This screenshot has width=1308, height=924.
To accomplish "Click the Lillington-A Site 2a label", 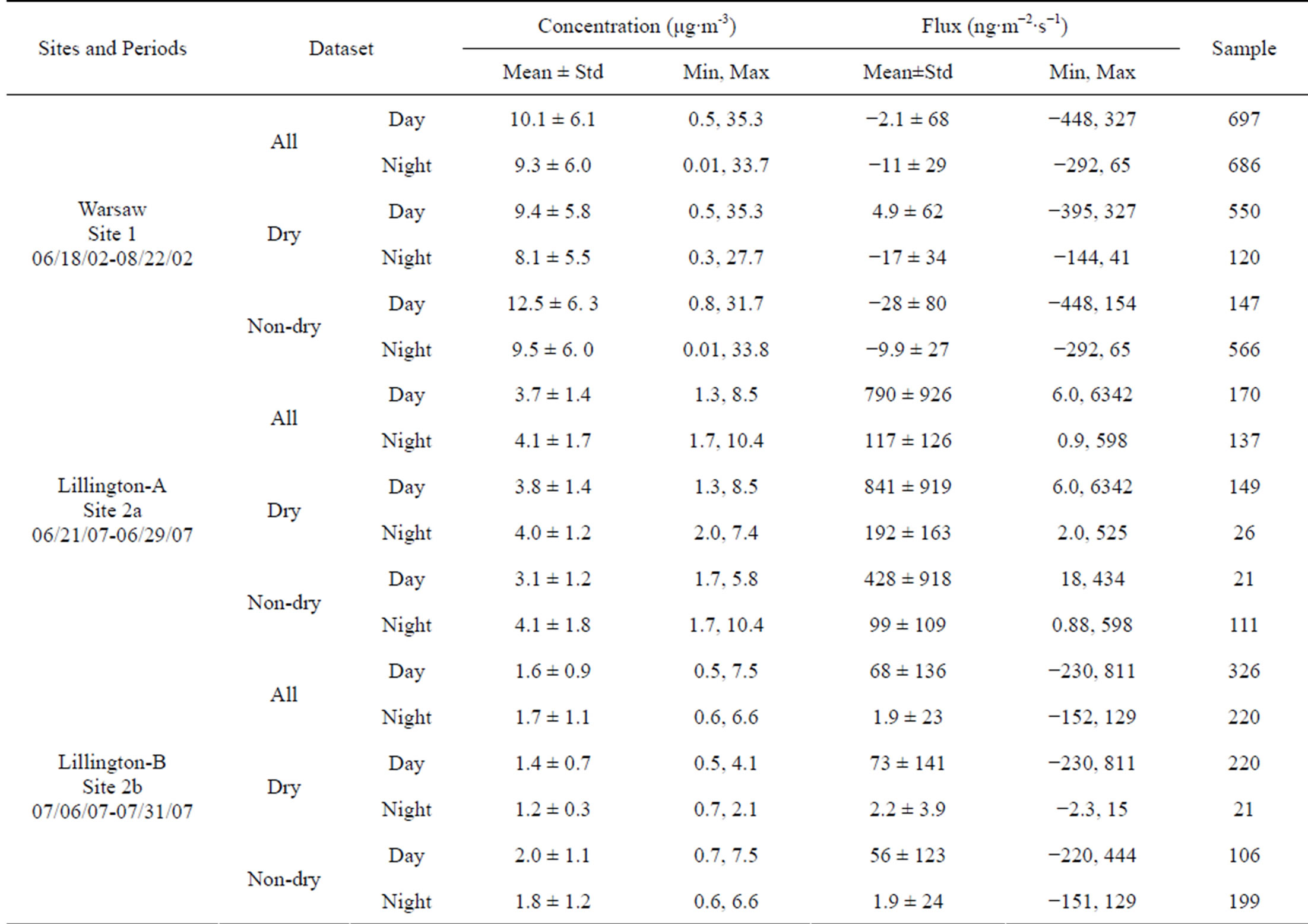I will click(112, 510).
